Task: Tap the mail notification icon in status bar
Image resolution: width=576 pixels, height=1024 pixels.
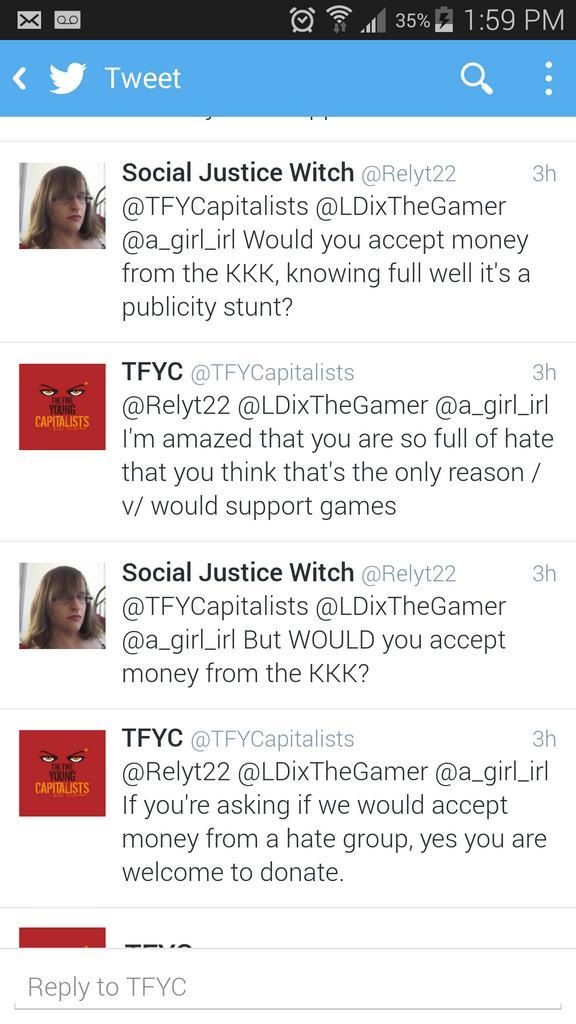Action: click(27, 20)
